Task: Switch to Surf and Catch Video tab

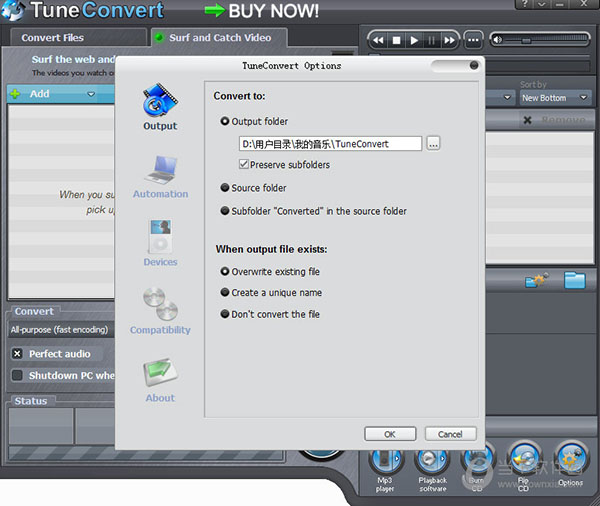Action: [219, 38]
